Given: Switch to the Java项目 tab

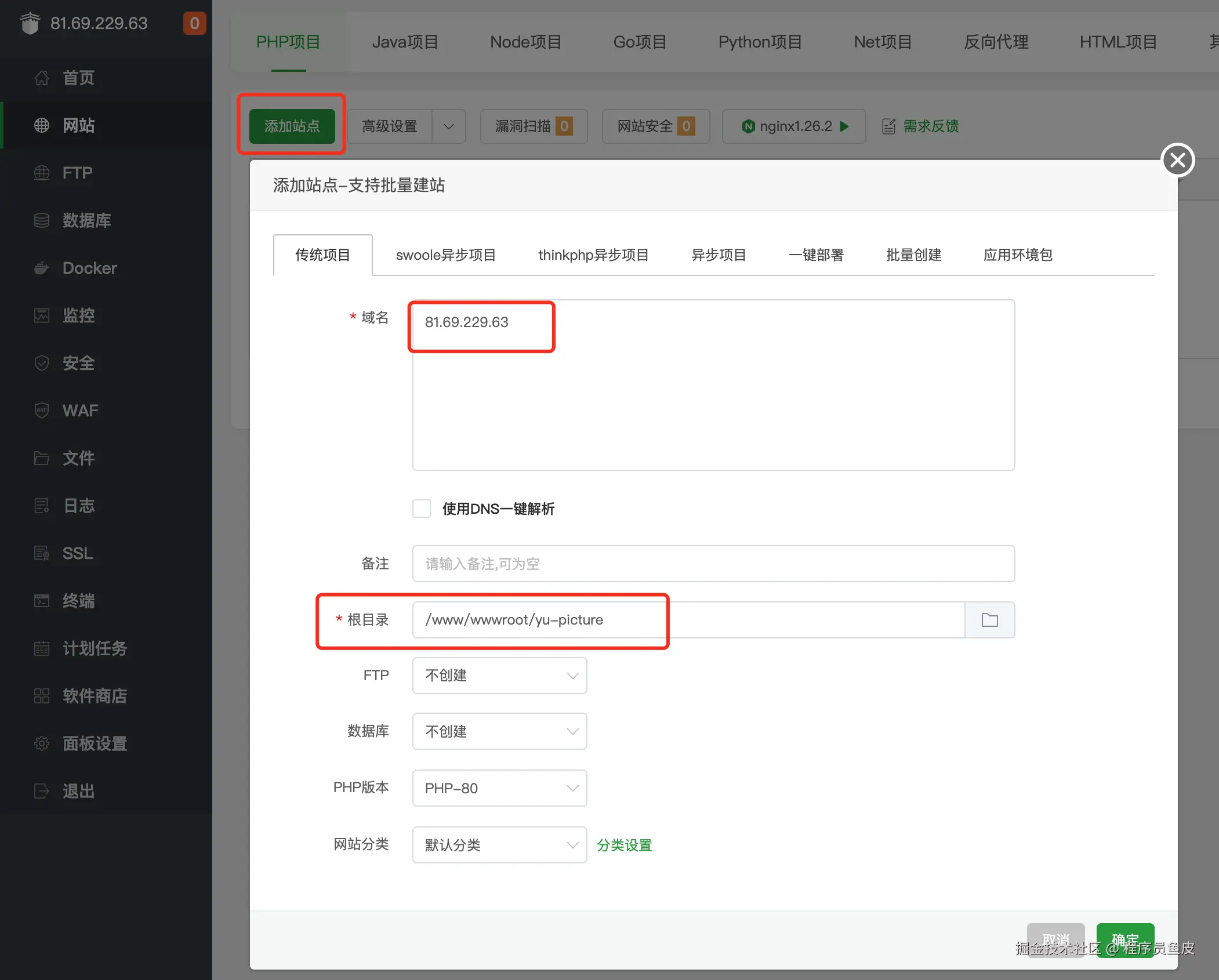Looking at the screenshot, I should tap(405, 42).
